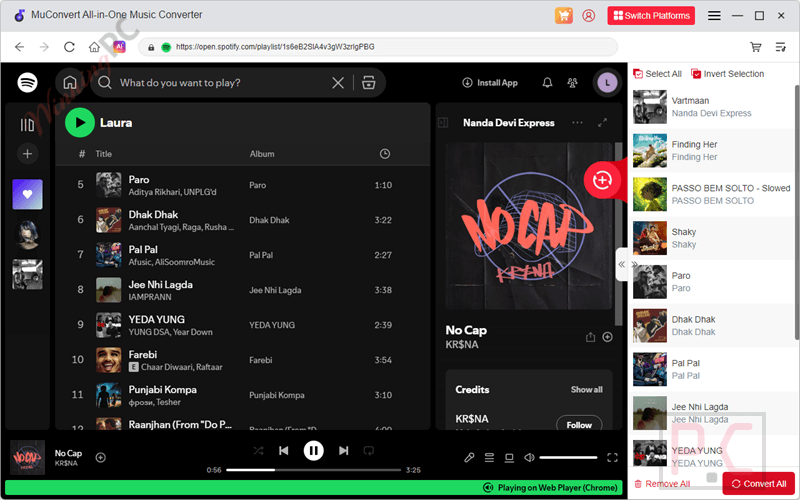
Task: Go to Spotify Home button
Action: coord(70,83)
